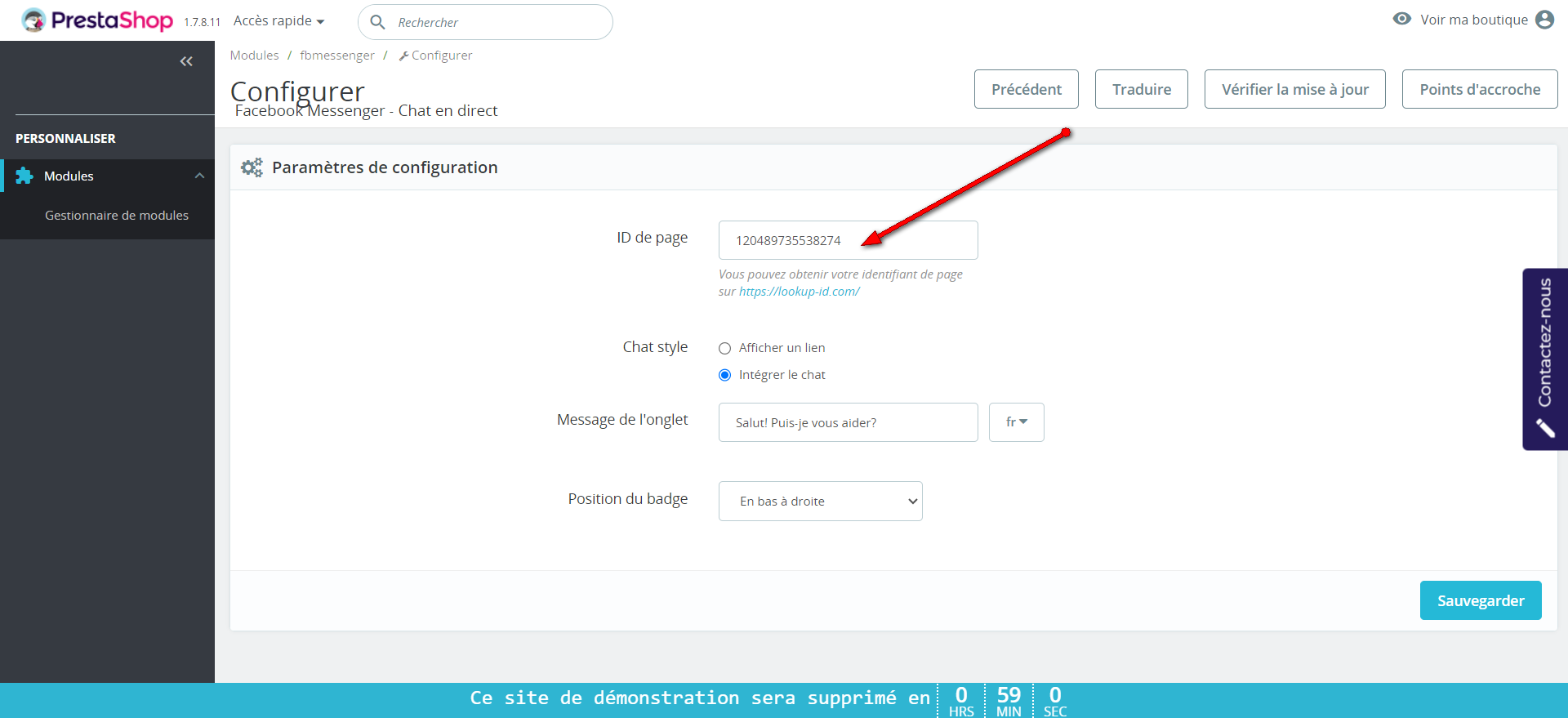Click the PERSONNALISER section heading
Screen dimensions: 1568x718
65,139
